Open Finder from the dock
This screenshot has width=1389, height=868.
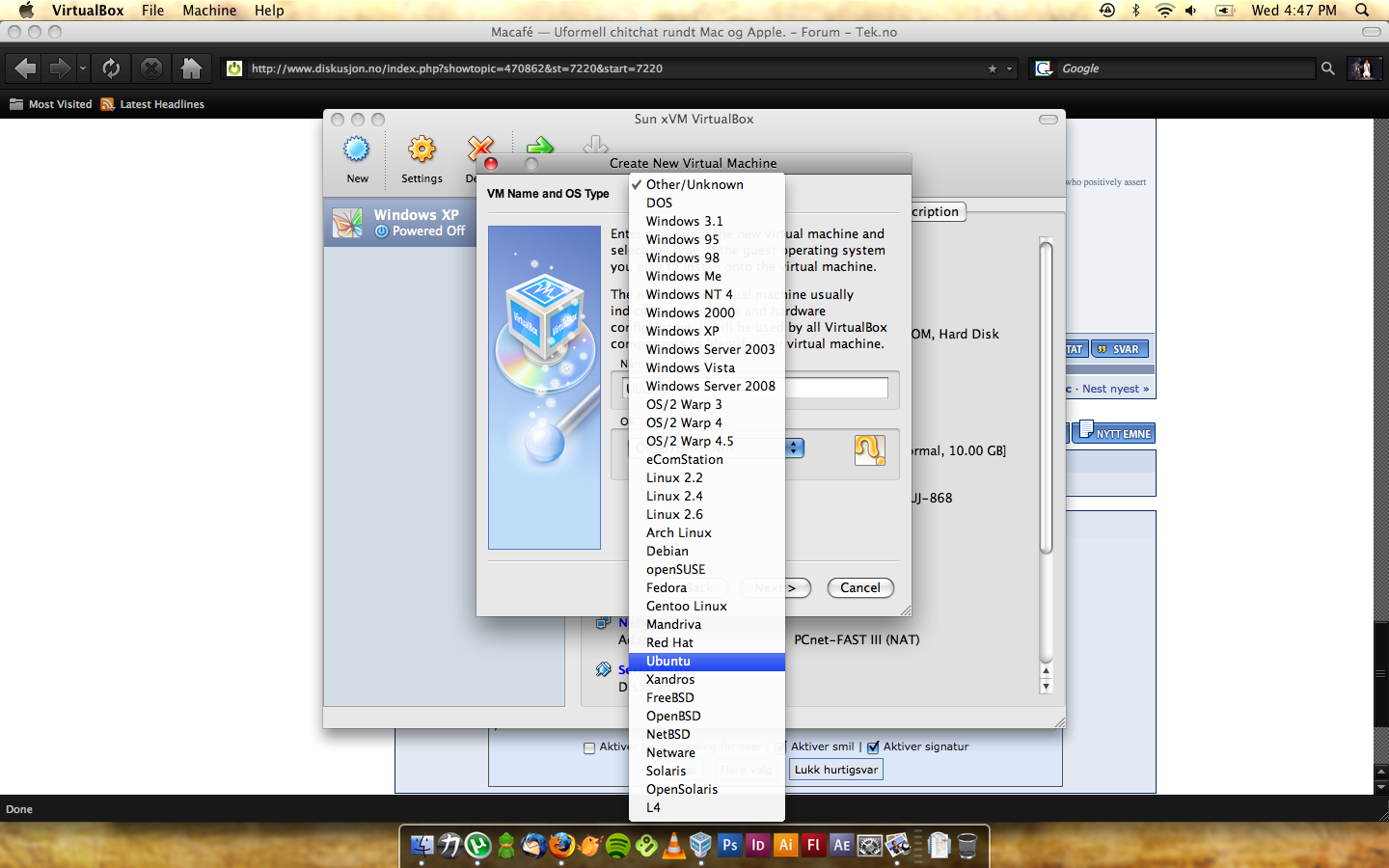422,846
